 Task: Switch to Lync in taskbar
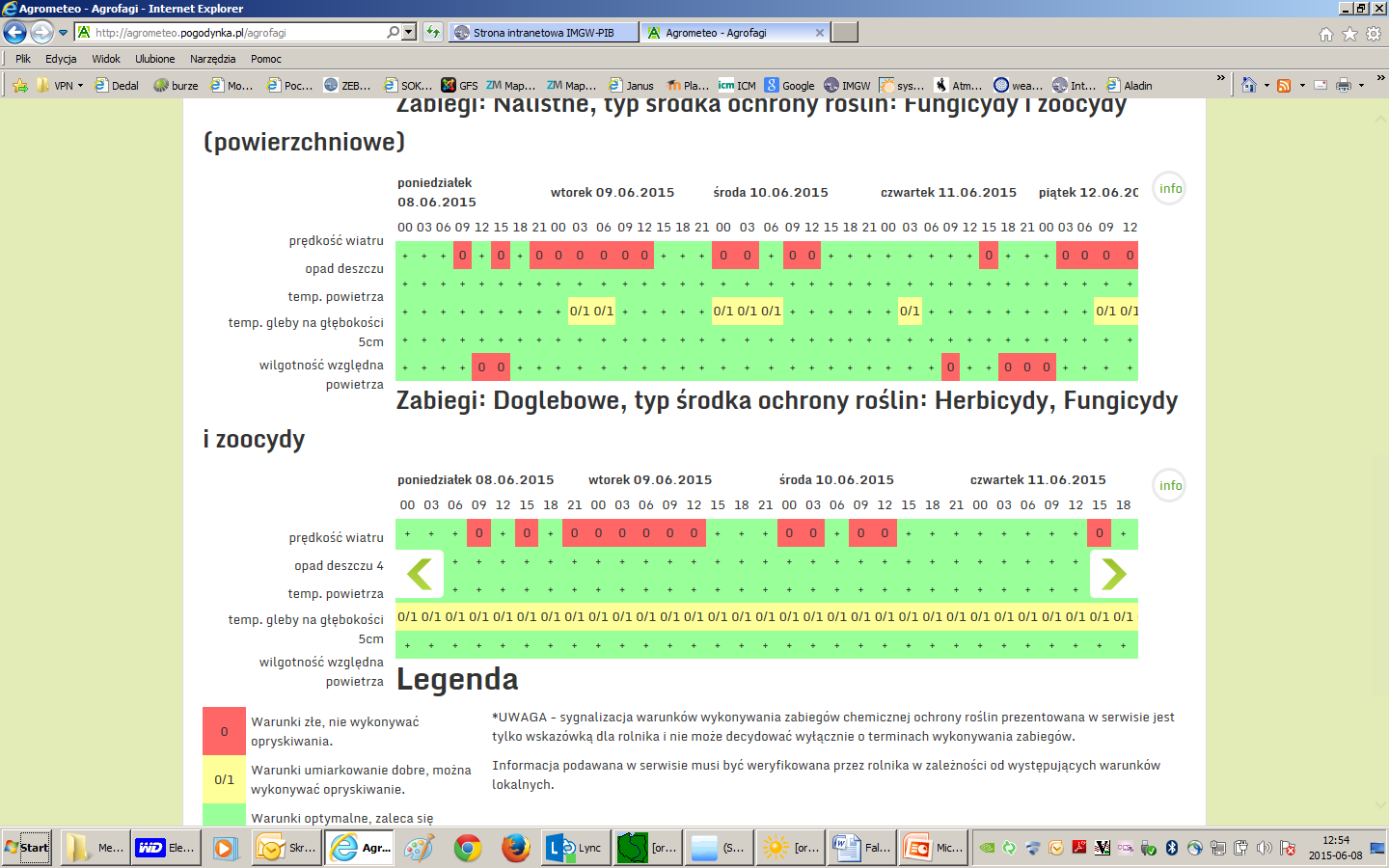[x=576, y=848]
